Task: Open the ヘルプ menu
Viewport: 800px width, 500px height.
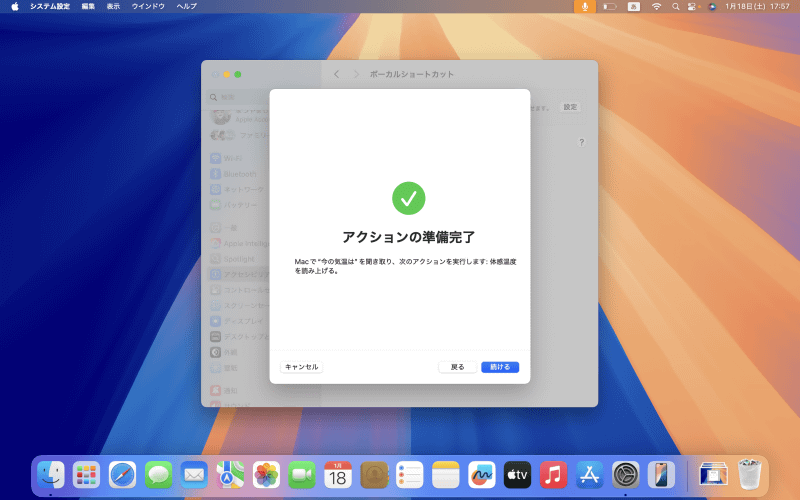Action: 186,6
